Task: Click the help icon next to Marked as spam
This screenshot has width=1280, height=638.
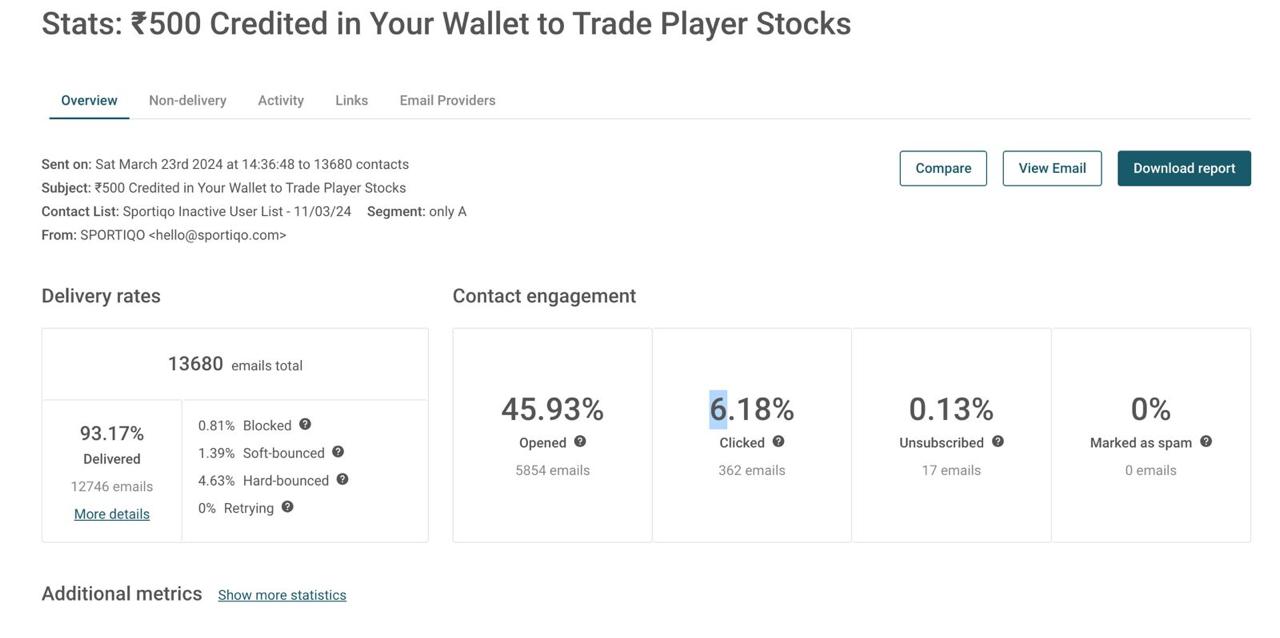Action: click(x=1206, y=441)
